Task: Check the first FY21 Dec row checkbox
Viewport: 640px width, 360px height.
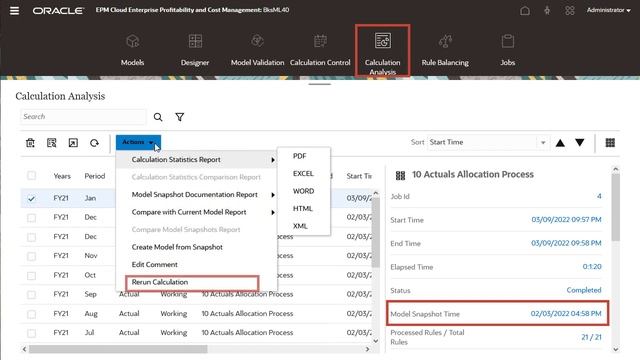Action: 31,218
